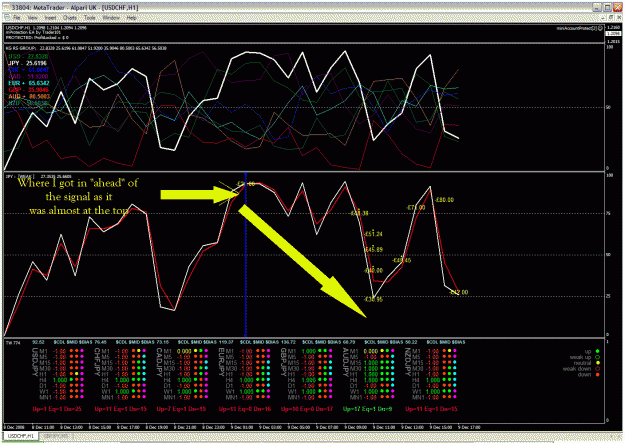
Task: Click the CAD strength legend label
Action: tap(28, 77)
